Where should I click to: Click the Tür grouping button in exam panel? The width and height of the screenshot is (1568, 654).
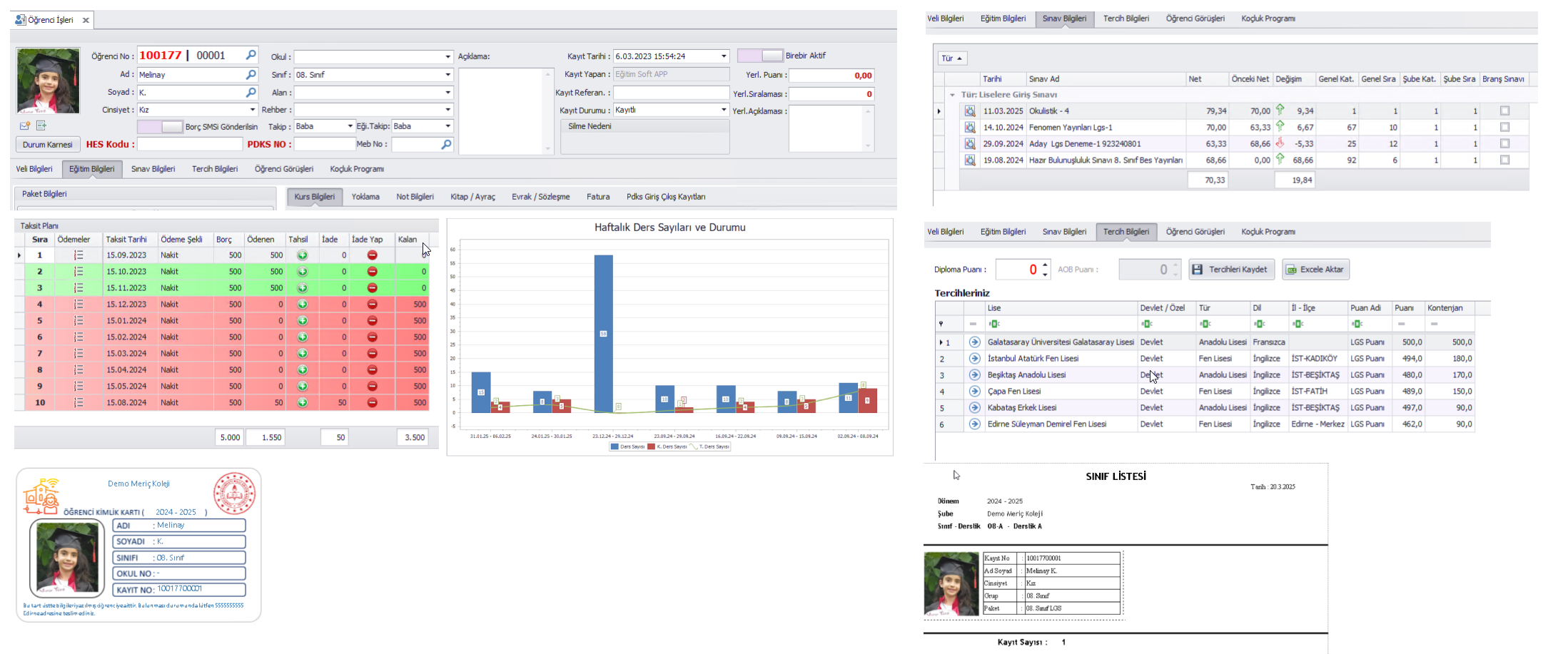[x=952, y=58]
